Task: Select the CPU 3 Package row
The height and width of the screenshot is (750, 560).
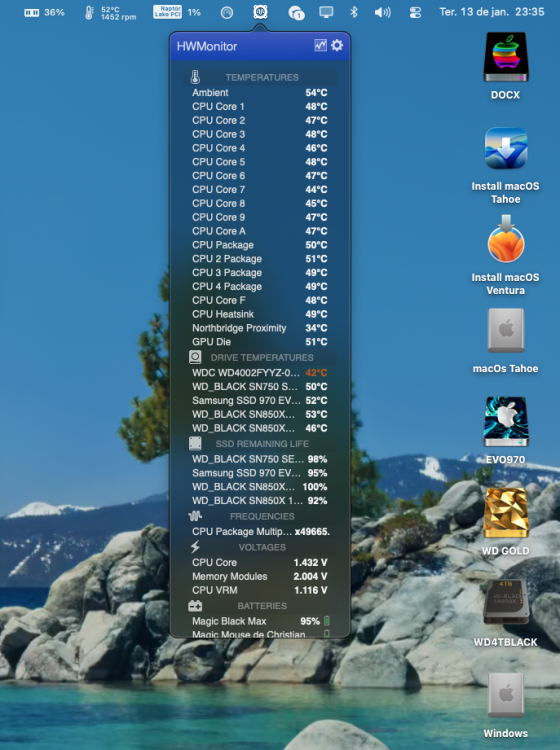Action: point(260,273)
